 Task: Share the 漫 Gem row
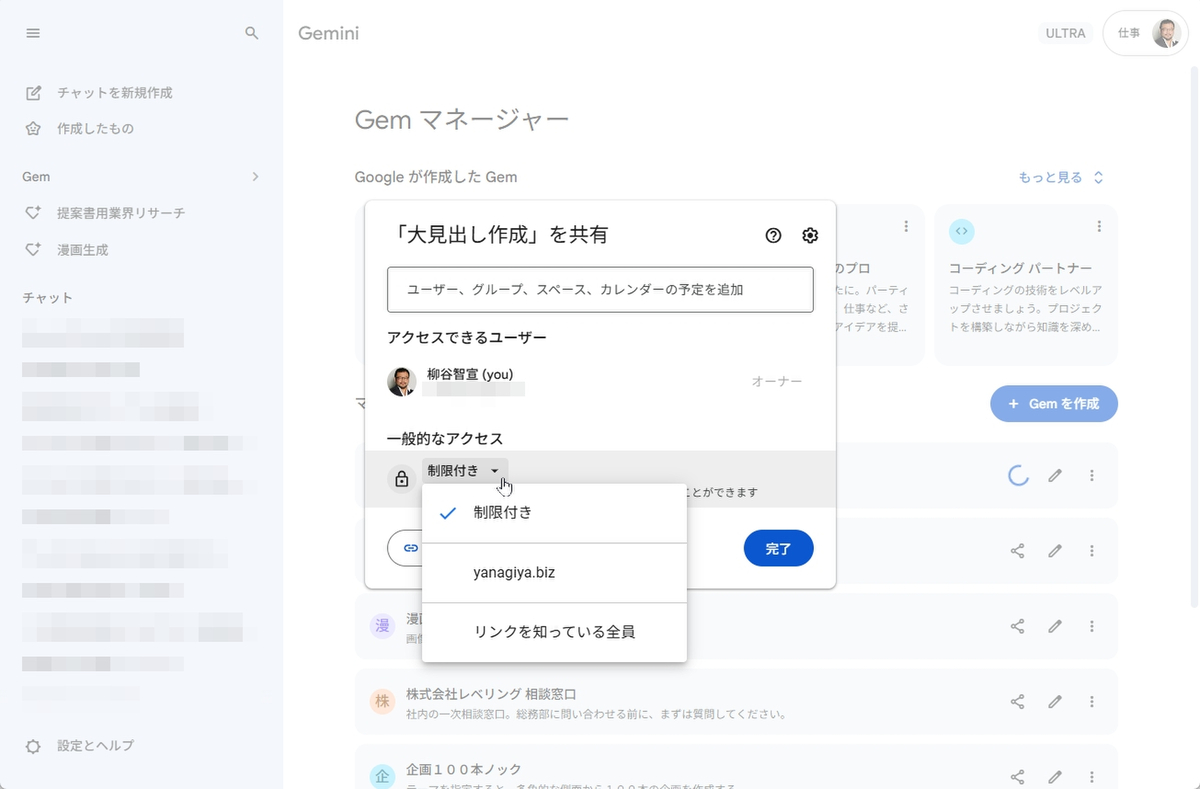click(1017, 627)
